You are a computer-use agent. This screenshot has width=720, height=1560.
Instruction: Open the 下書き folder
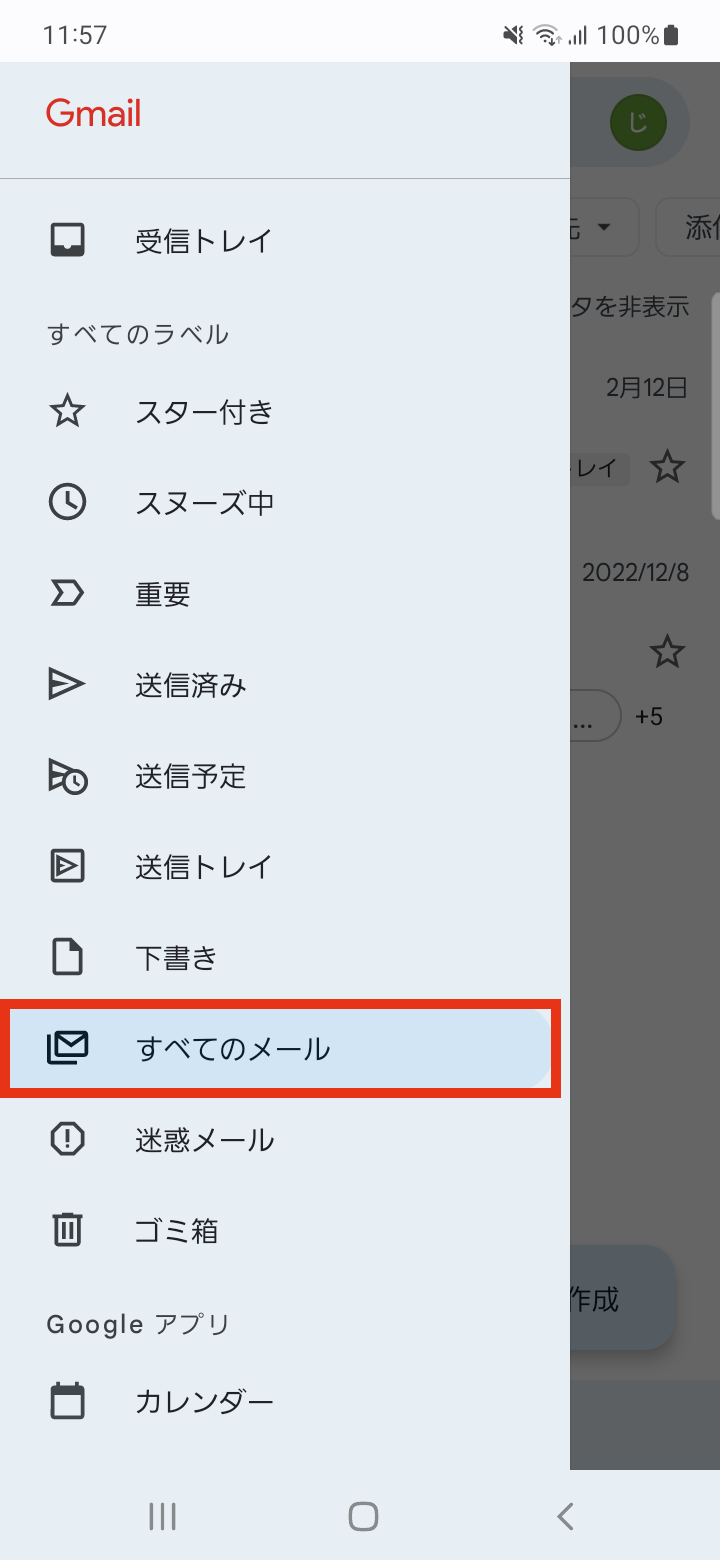pyautogui.click(x=285, y=957)
